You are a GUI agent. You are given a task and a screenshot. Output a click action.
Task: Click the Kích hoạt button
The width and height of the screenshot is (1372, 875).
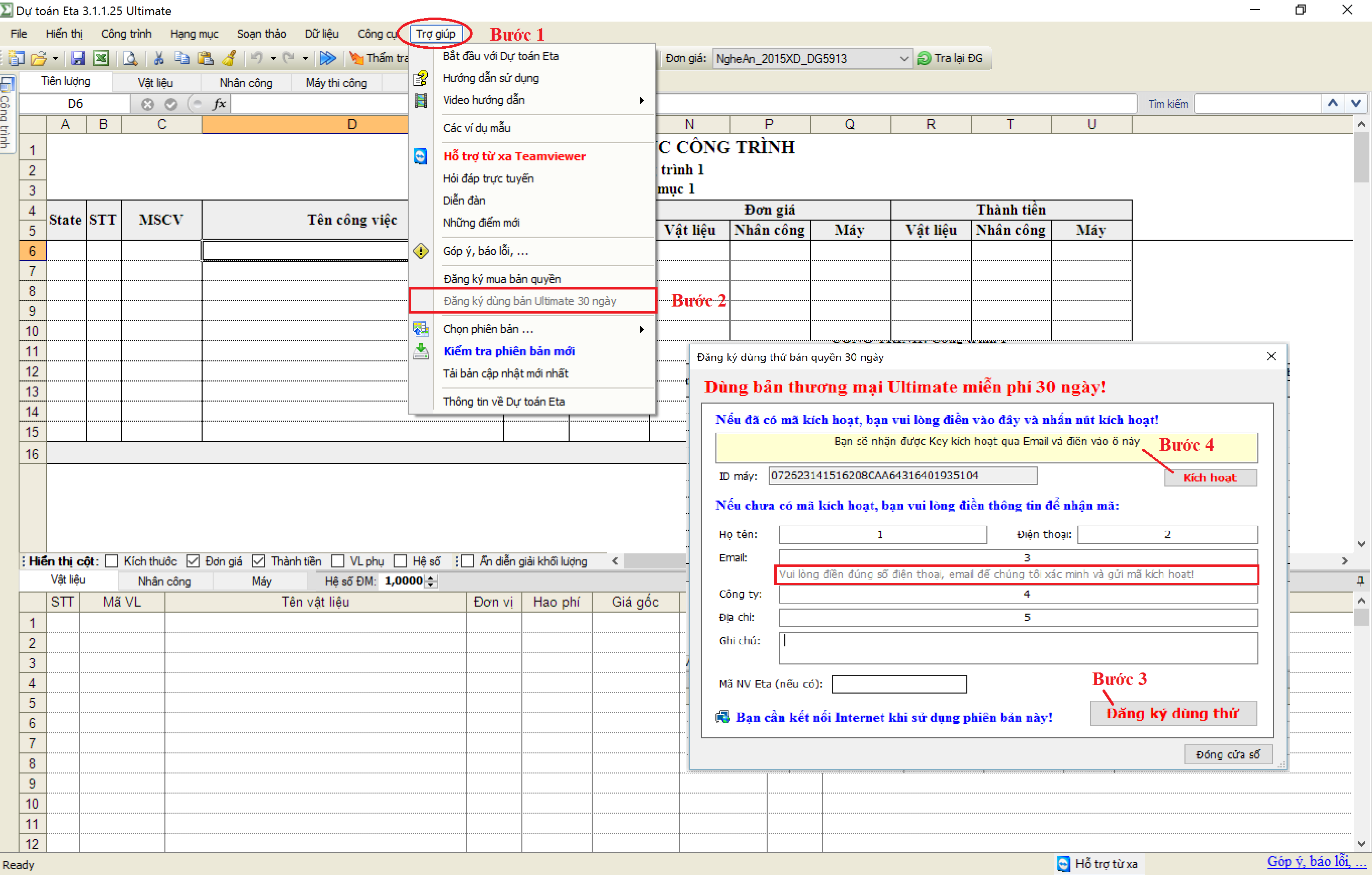coord(1210,477)
